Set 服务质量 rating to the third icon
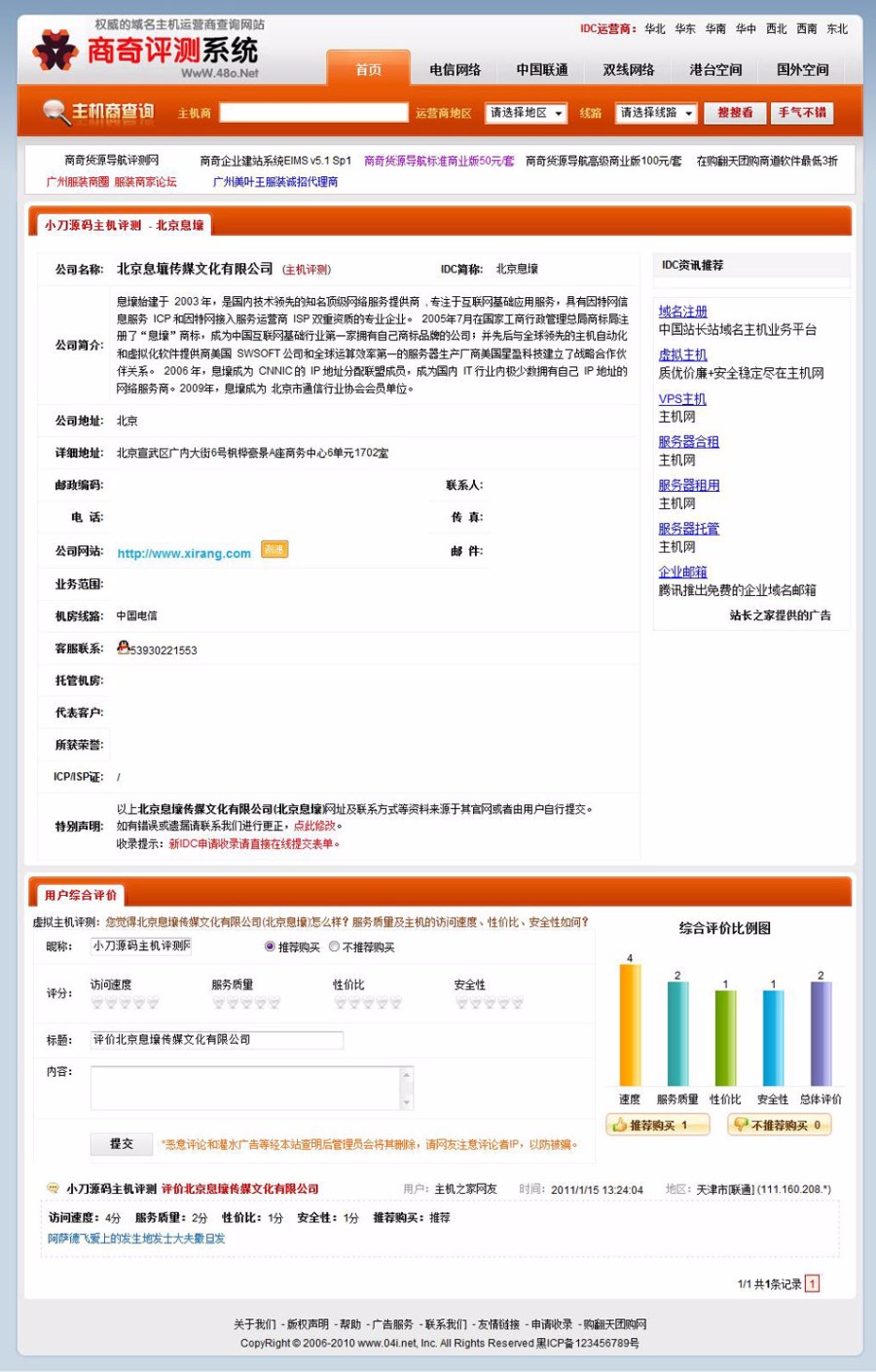 tap(246, 1003)
